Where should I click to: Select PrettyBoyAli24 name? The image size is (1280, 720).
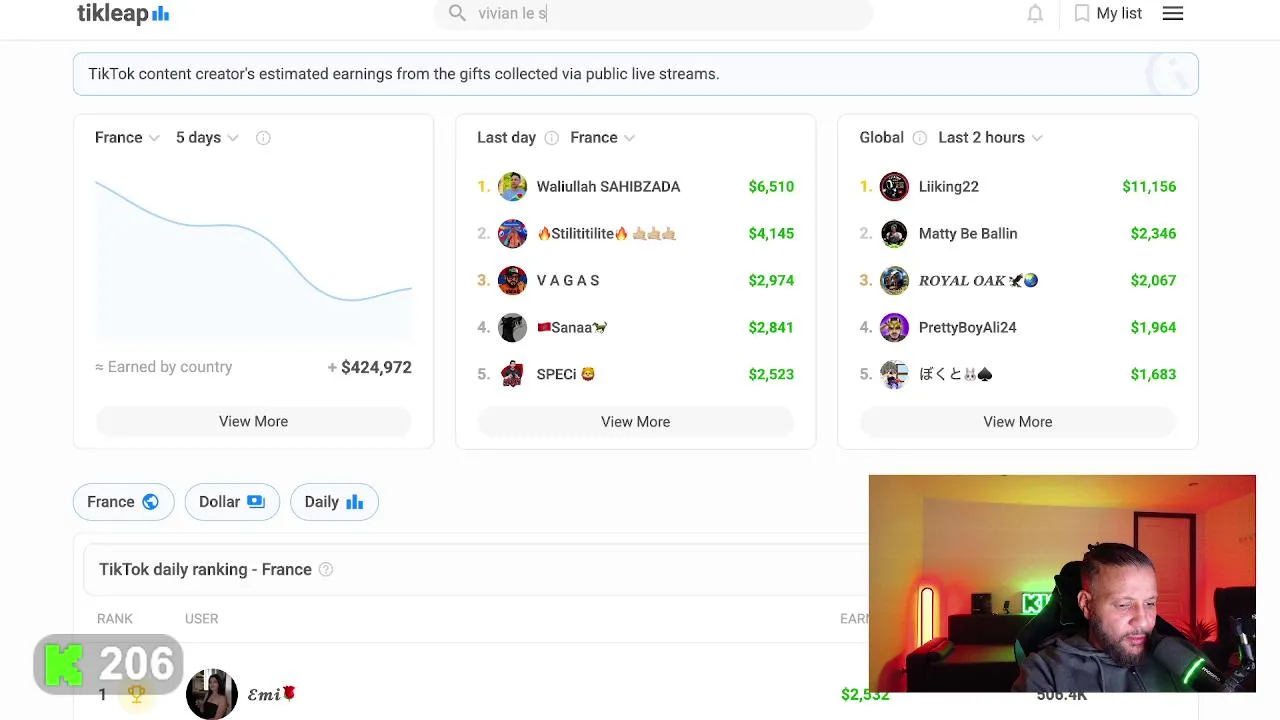967,328
